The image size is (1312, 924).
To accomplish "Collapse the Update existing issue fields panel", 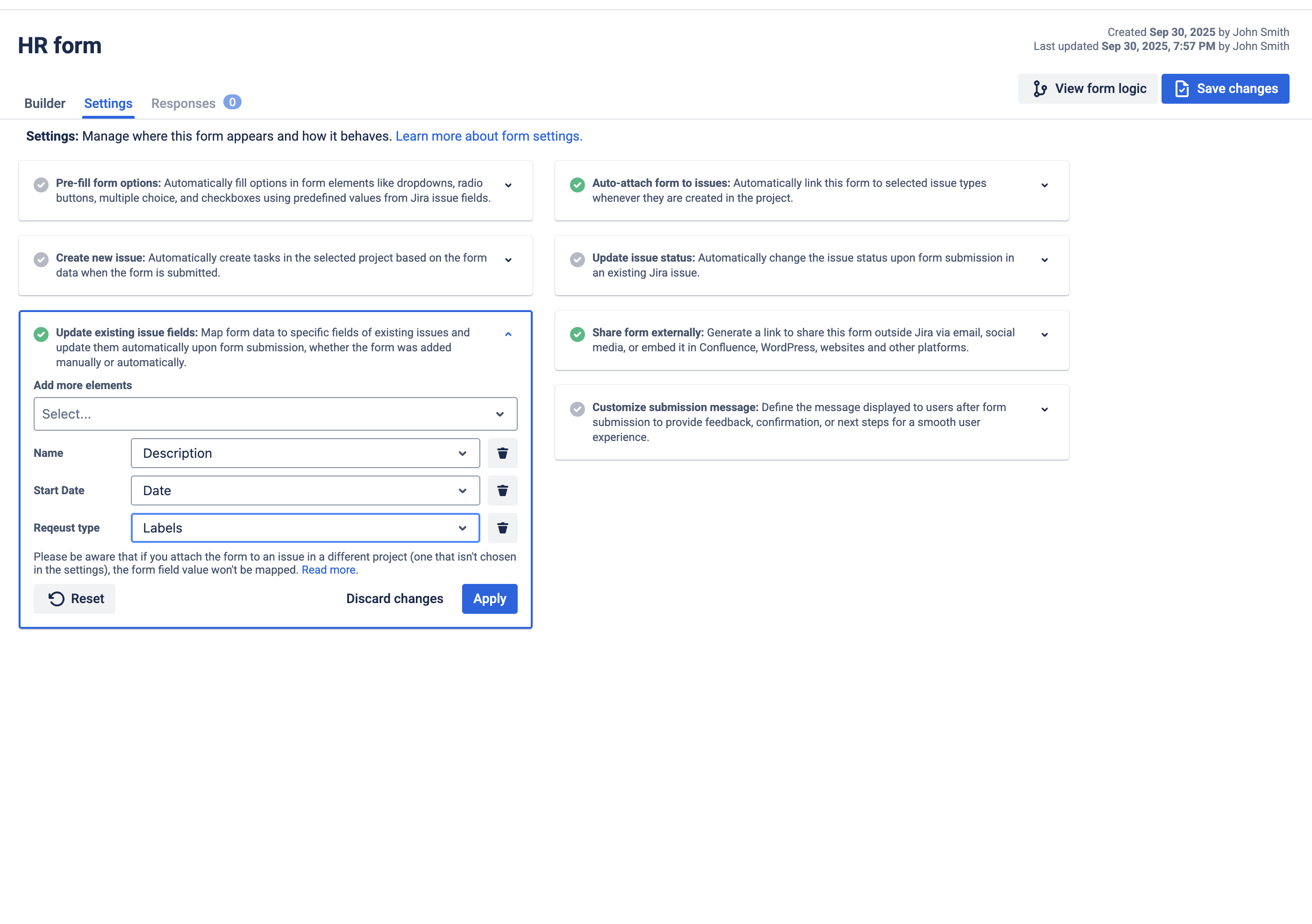I will (x=507, y=334).
